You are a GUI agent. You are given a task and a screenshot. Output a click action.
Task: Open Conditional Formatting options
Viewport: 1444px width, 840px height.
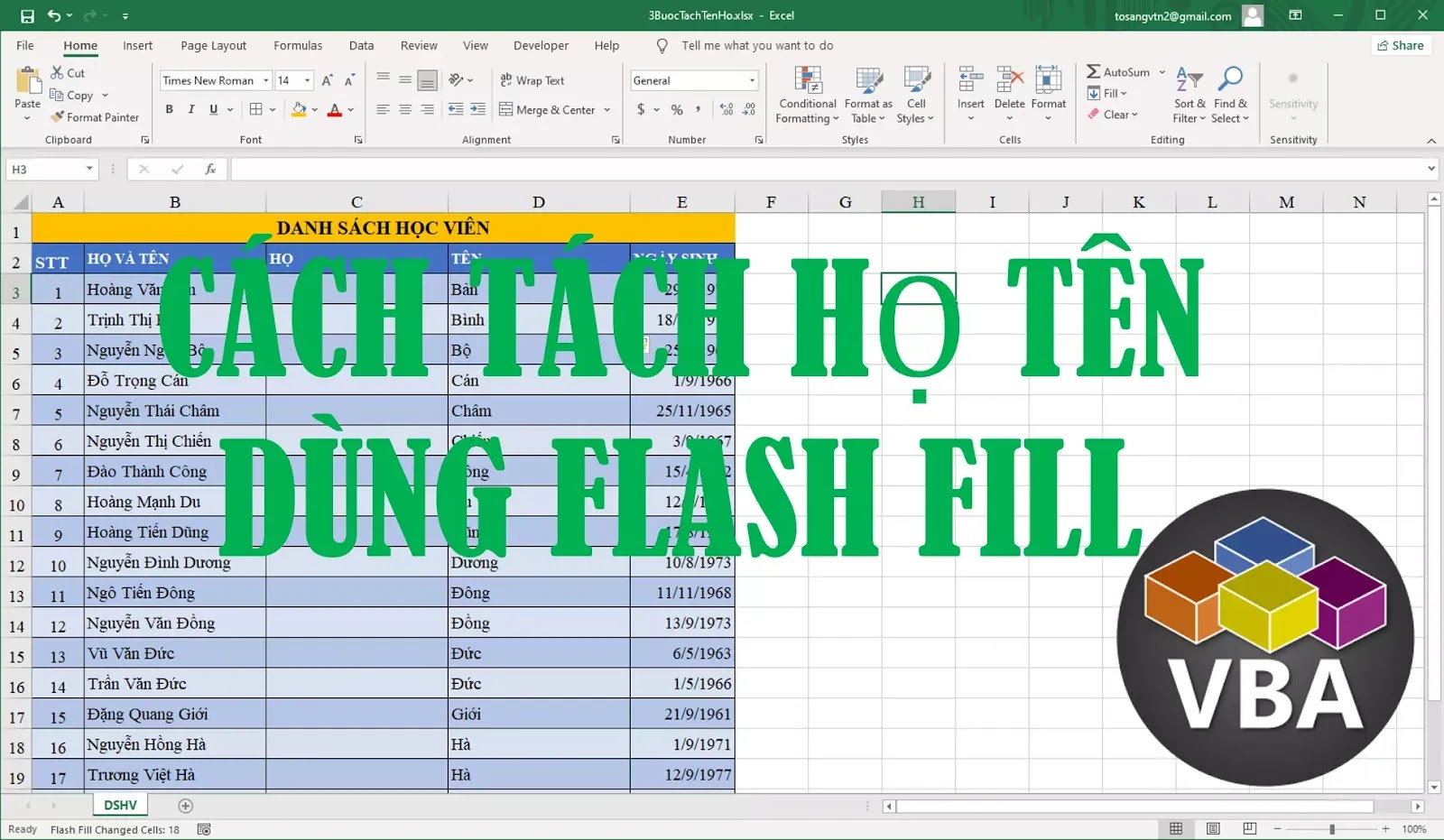click(x=806, y=95)
